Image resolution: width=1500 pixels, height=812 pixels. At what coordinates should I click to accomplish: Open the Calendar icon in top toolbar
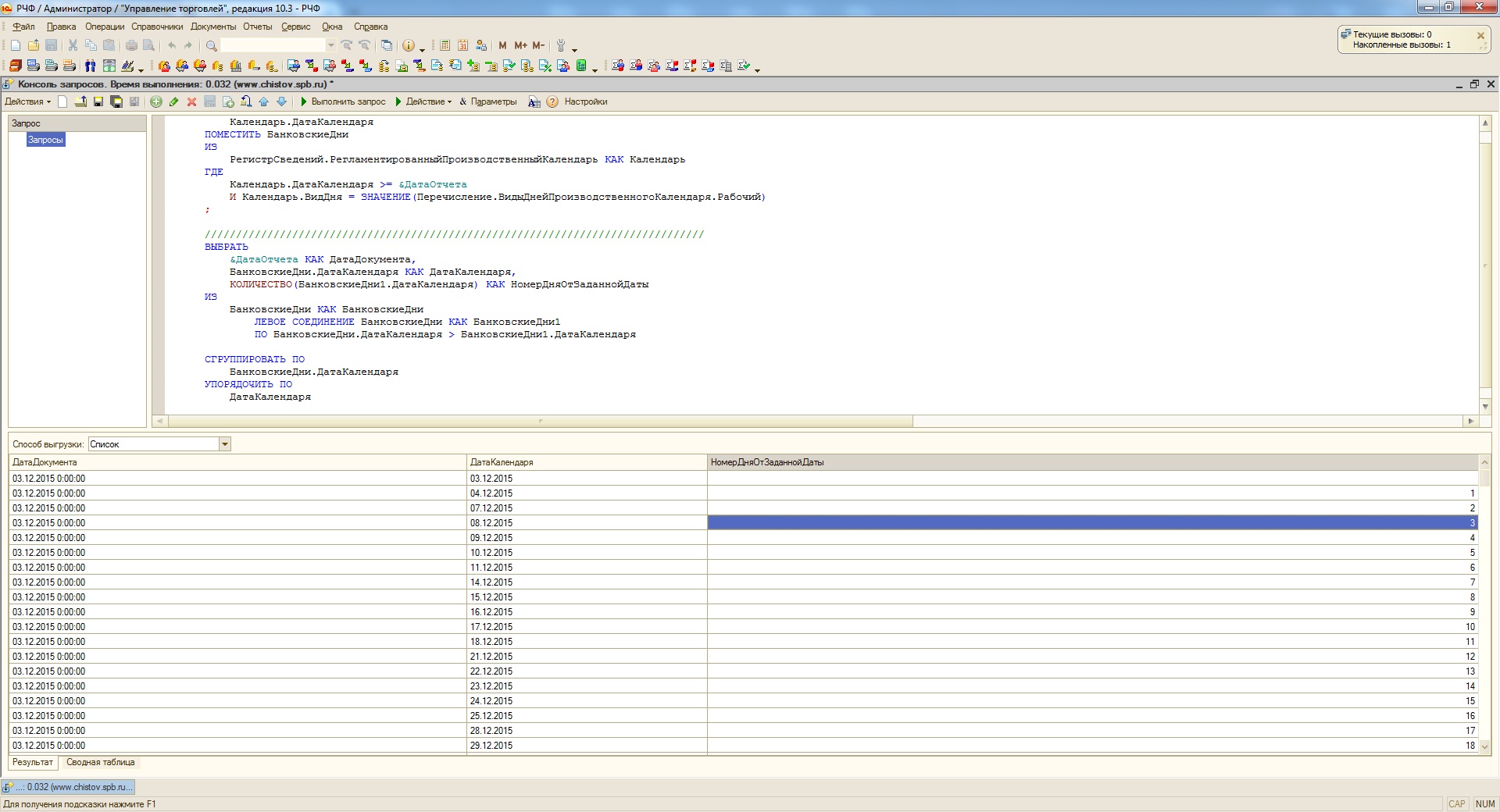463,45
